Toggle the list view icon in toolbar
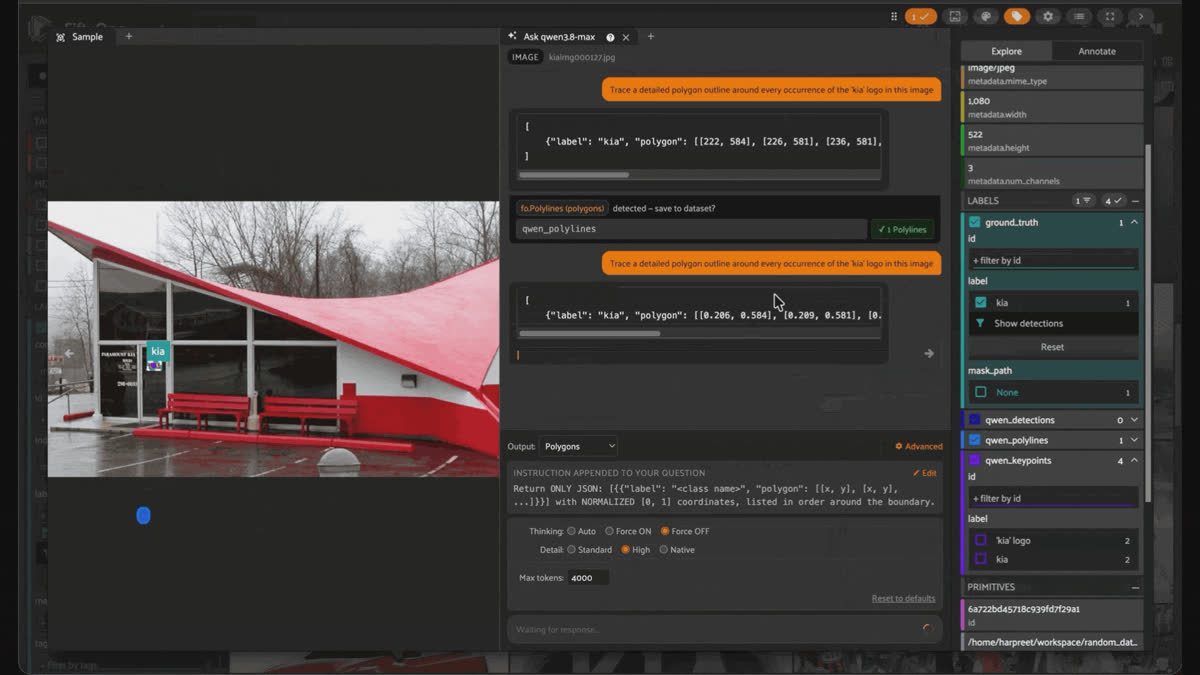 (1079, 16)
